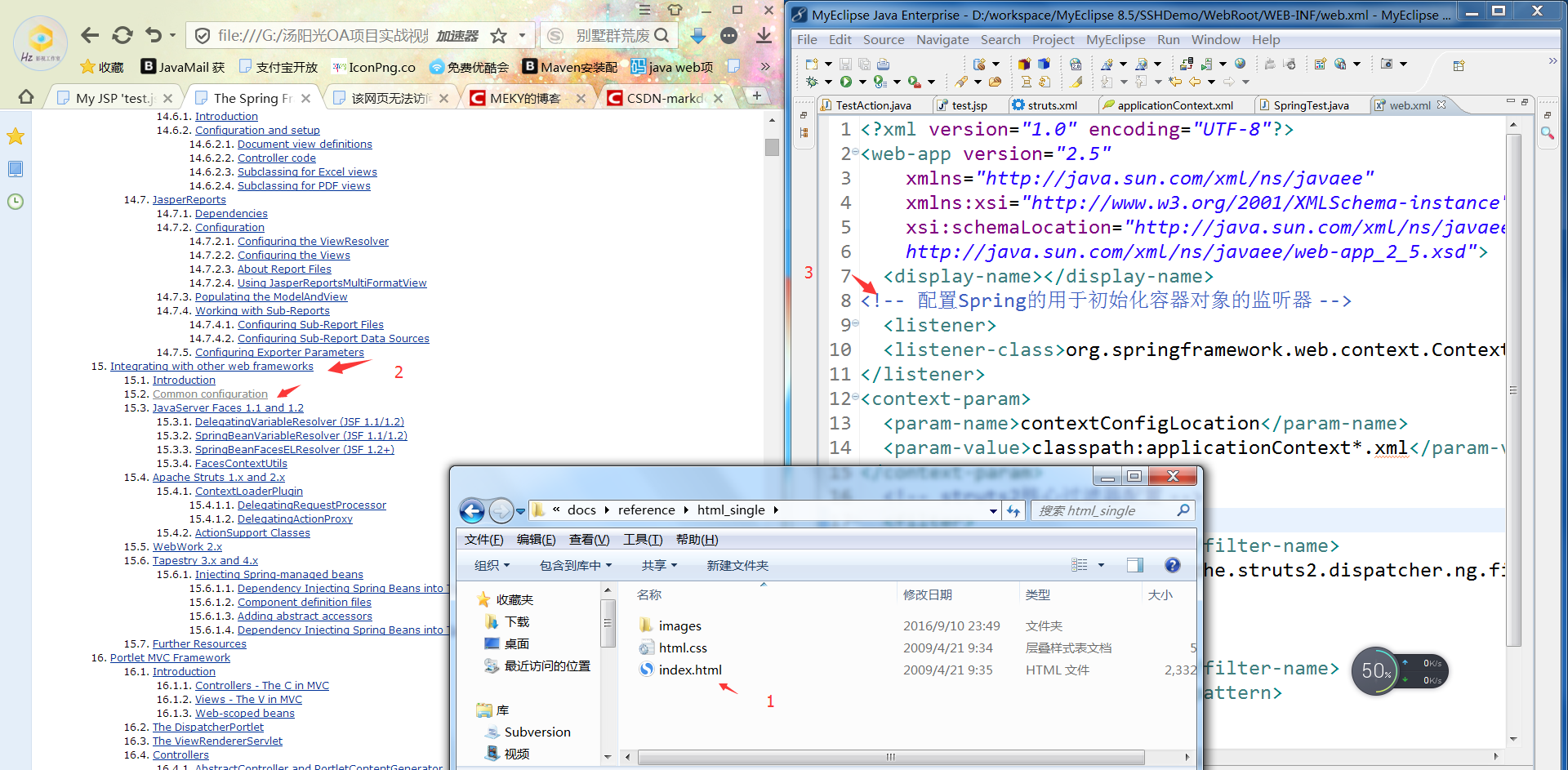
Task: Click the Explorer back navigation button
Action: (x=472, y=511)
